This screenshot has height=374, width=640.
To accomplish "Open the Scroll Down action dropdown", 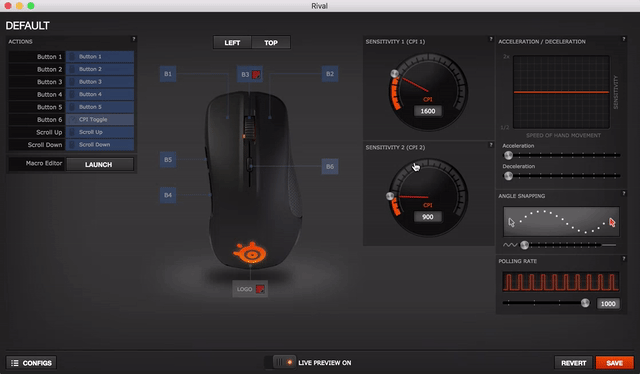I will (x=100, y=145).
